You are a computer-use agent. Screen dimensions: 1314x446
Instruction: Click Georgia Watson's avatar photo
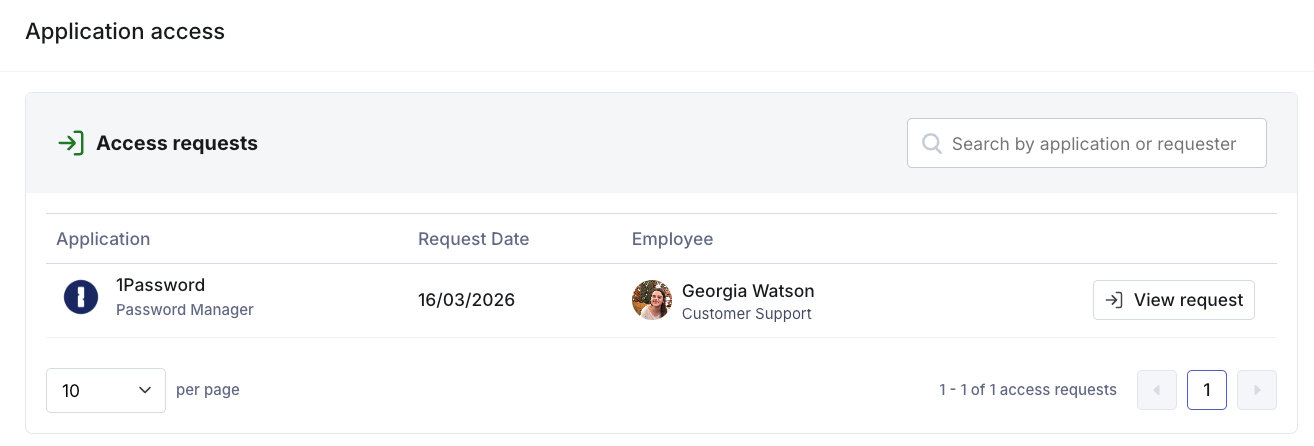(651, 300)
